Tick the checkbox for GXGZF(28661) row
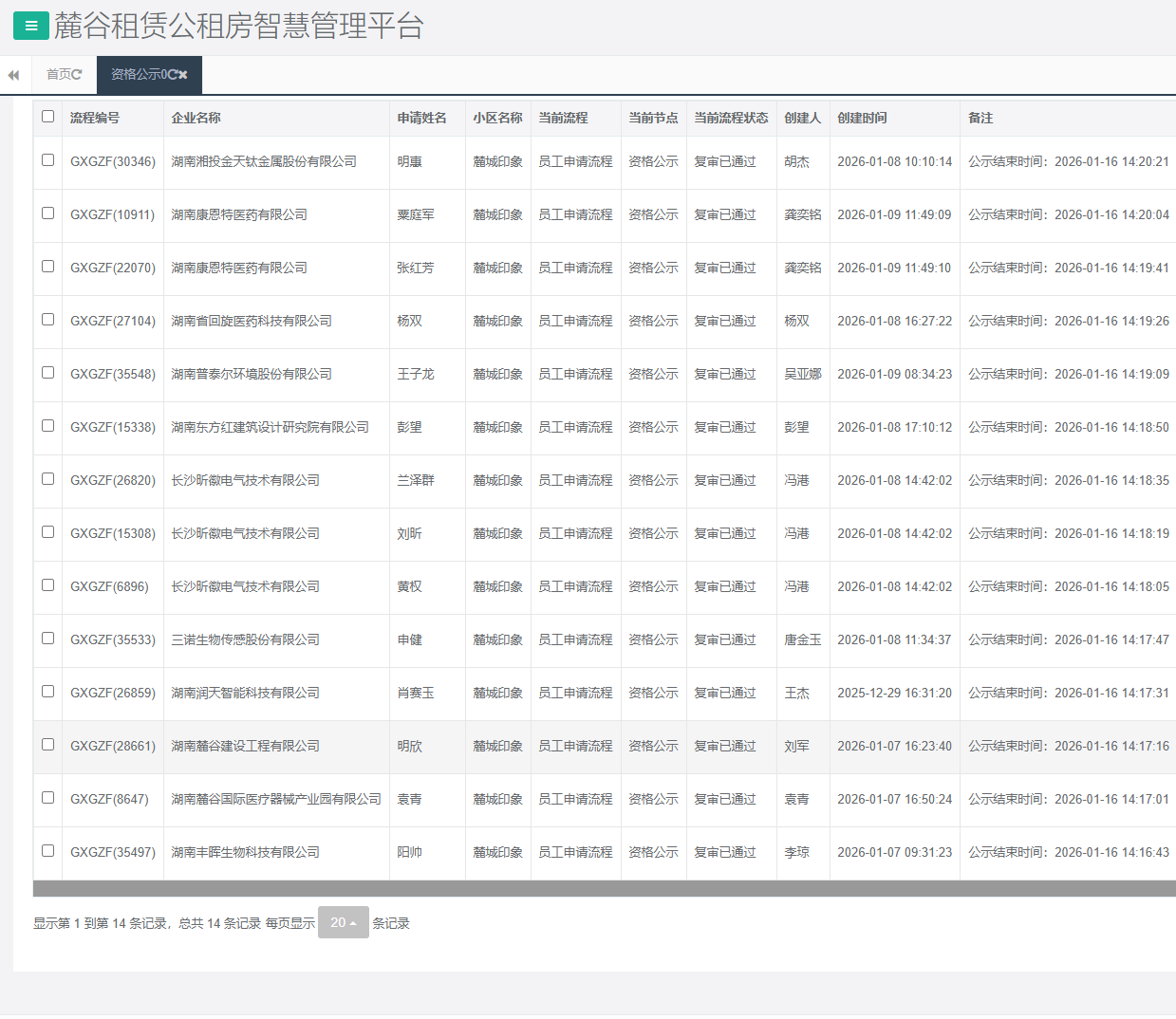Screen dimensions: 1176x1019 [48, 745]
